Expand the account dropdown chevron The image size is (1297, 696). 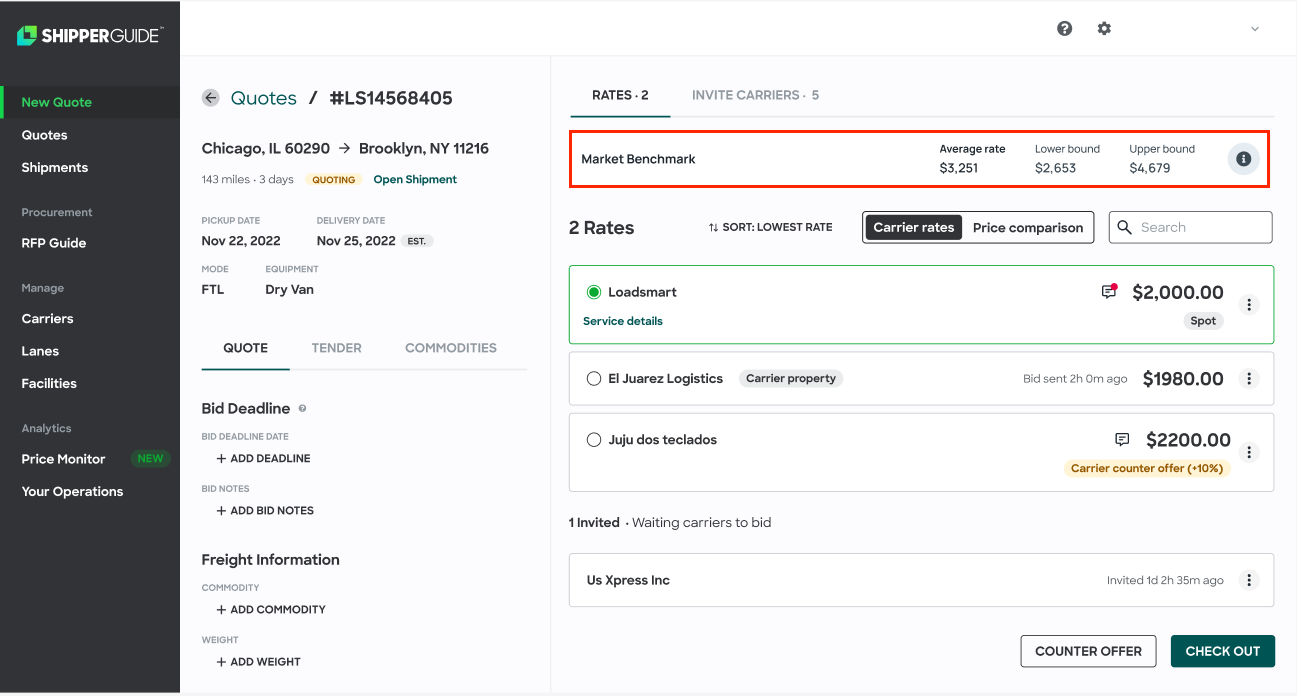pos(1255,29)
